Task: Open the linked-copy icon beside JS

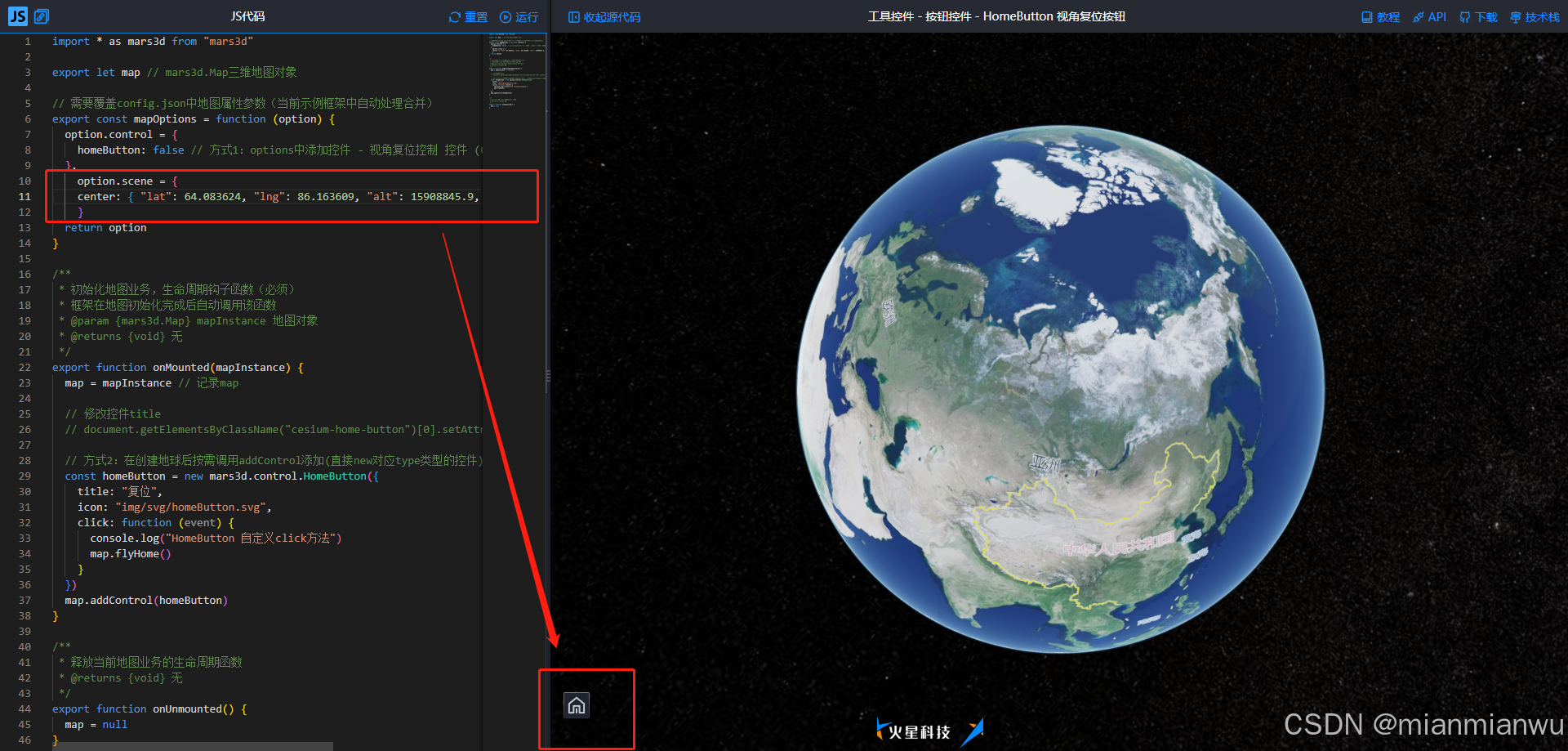Action: coord(42,16)
